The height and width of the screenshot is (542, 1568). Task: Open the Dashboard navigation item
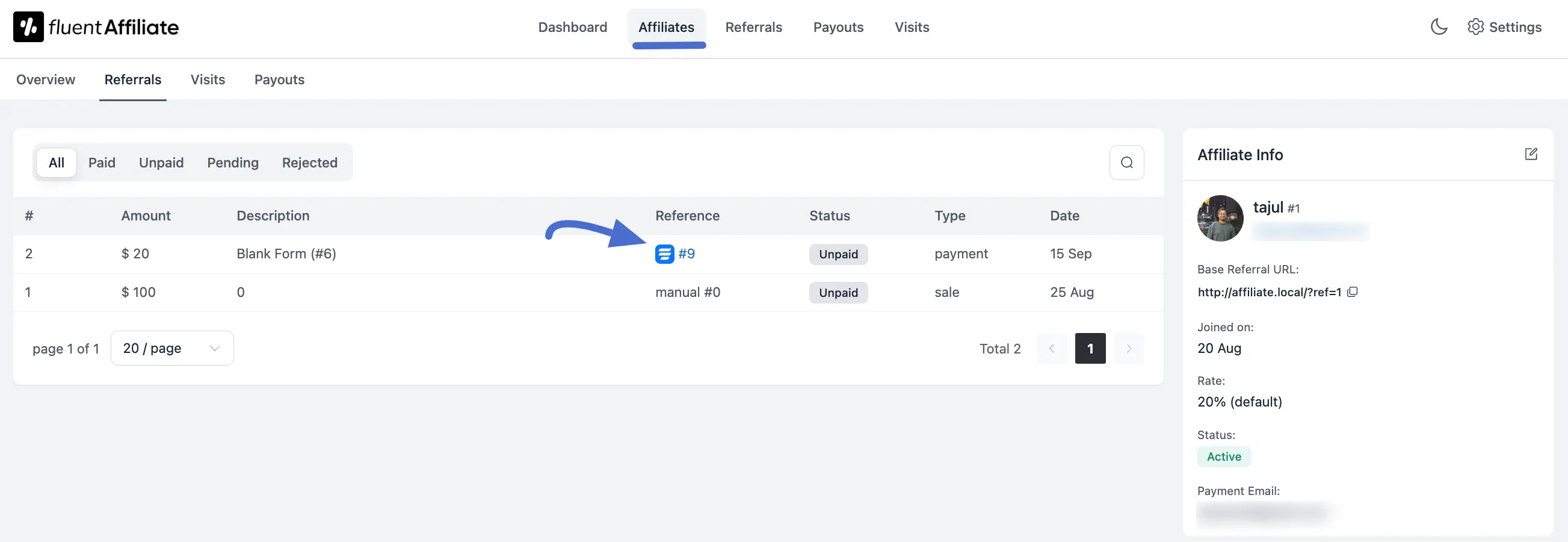tap(572, 26)
